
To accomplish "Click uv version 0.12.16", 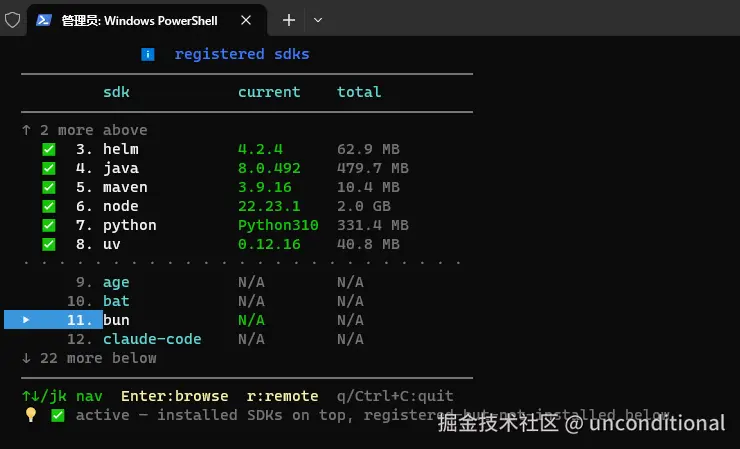I will click(269, 244).
